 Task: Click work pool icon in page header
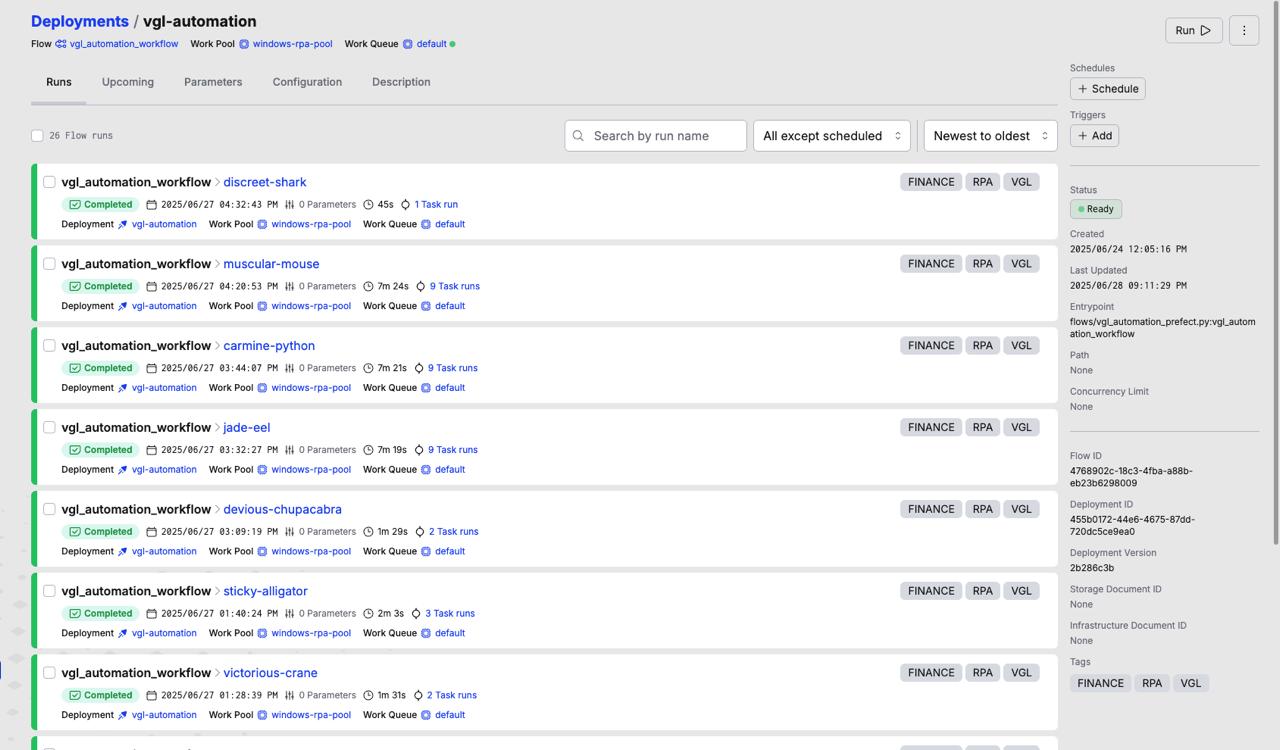(x=244, y=44)
